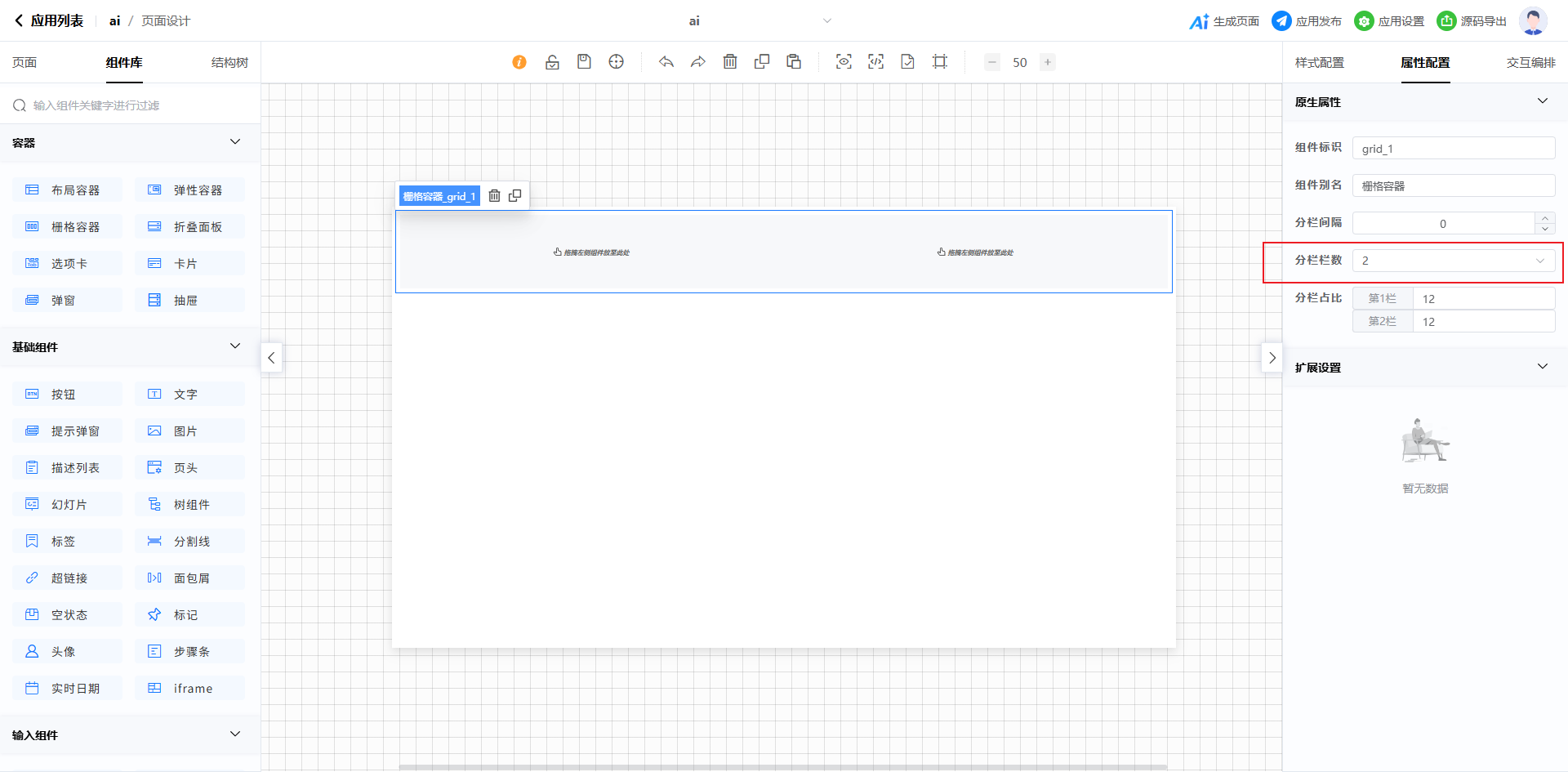Click the save disk icon
Image resolution: width=1568 pixels, height=772 pixels.
[x=584, y=62]
